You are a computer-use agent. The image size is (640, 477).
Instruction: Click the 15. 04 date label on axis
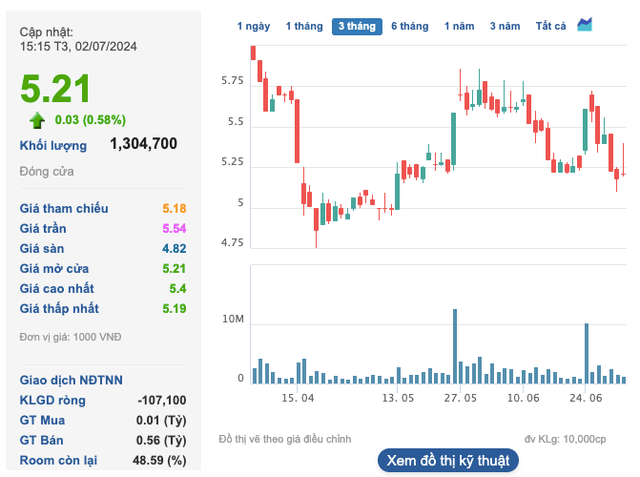(x=298, y=398)
